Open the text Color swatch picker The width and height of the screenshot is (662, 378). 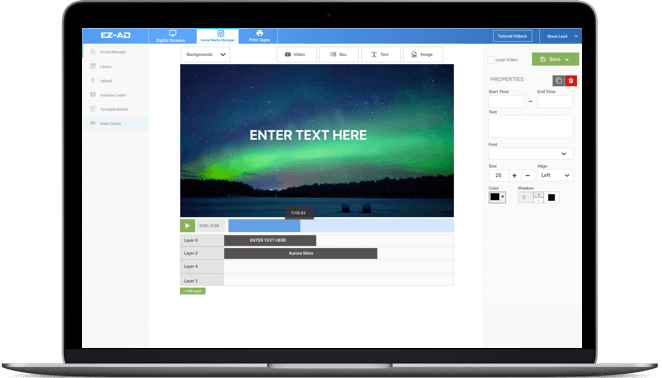pos(497,197)
